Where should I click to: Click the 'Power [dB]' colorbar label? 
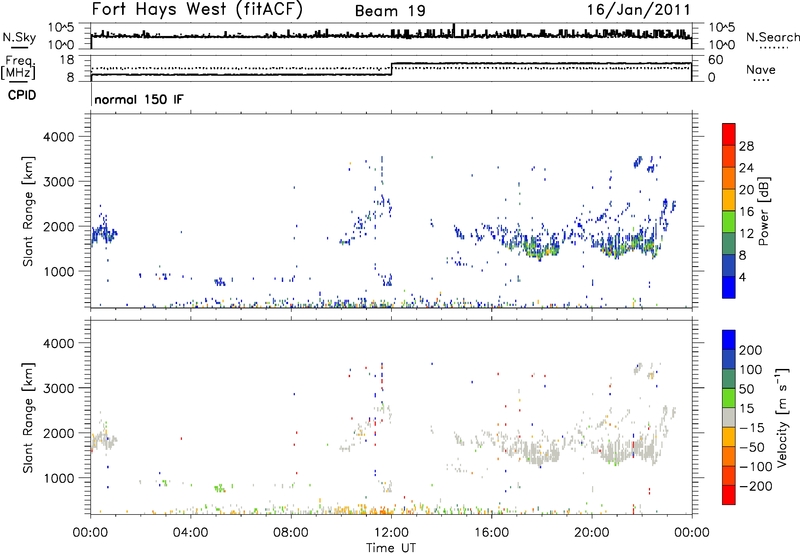[763, 211]
